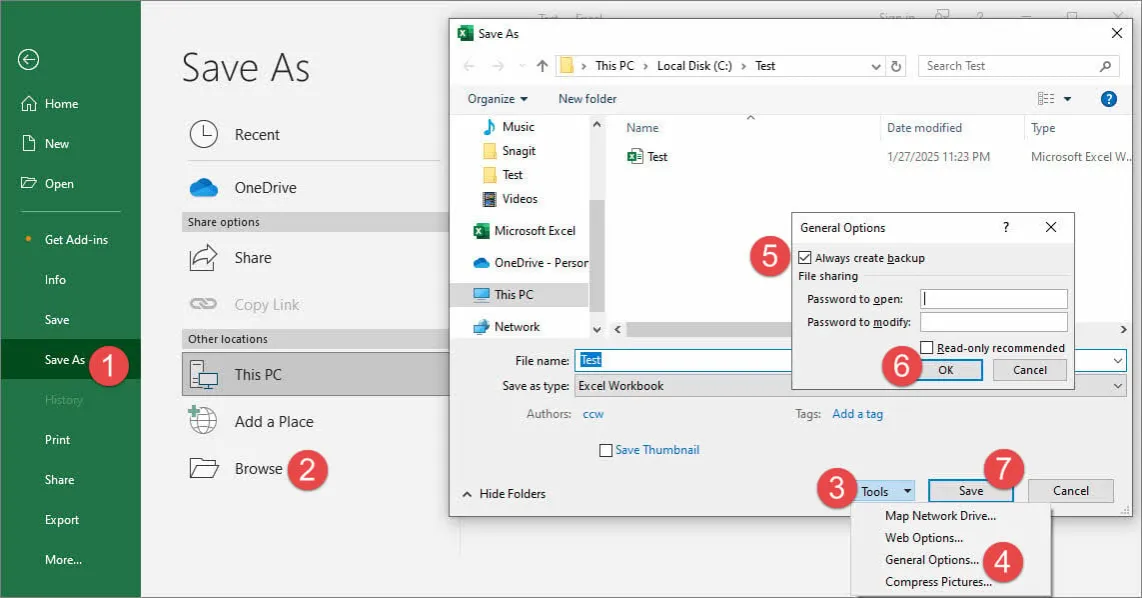Viewport: 1142px width, 598px height.
Task: Click the back arrow in Excel backstage
Action: [28, 60]
